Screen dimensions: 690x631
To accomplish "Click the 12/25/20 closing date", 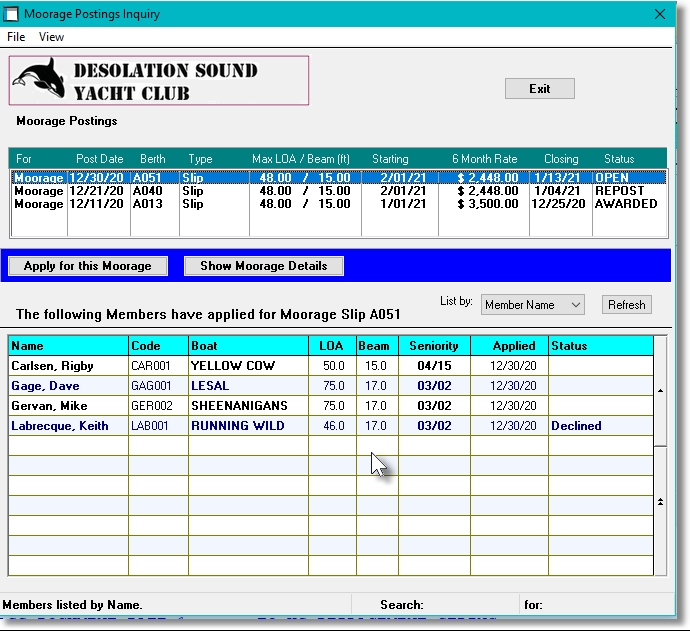I will pyautogui.click(x=558, y=204).
